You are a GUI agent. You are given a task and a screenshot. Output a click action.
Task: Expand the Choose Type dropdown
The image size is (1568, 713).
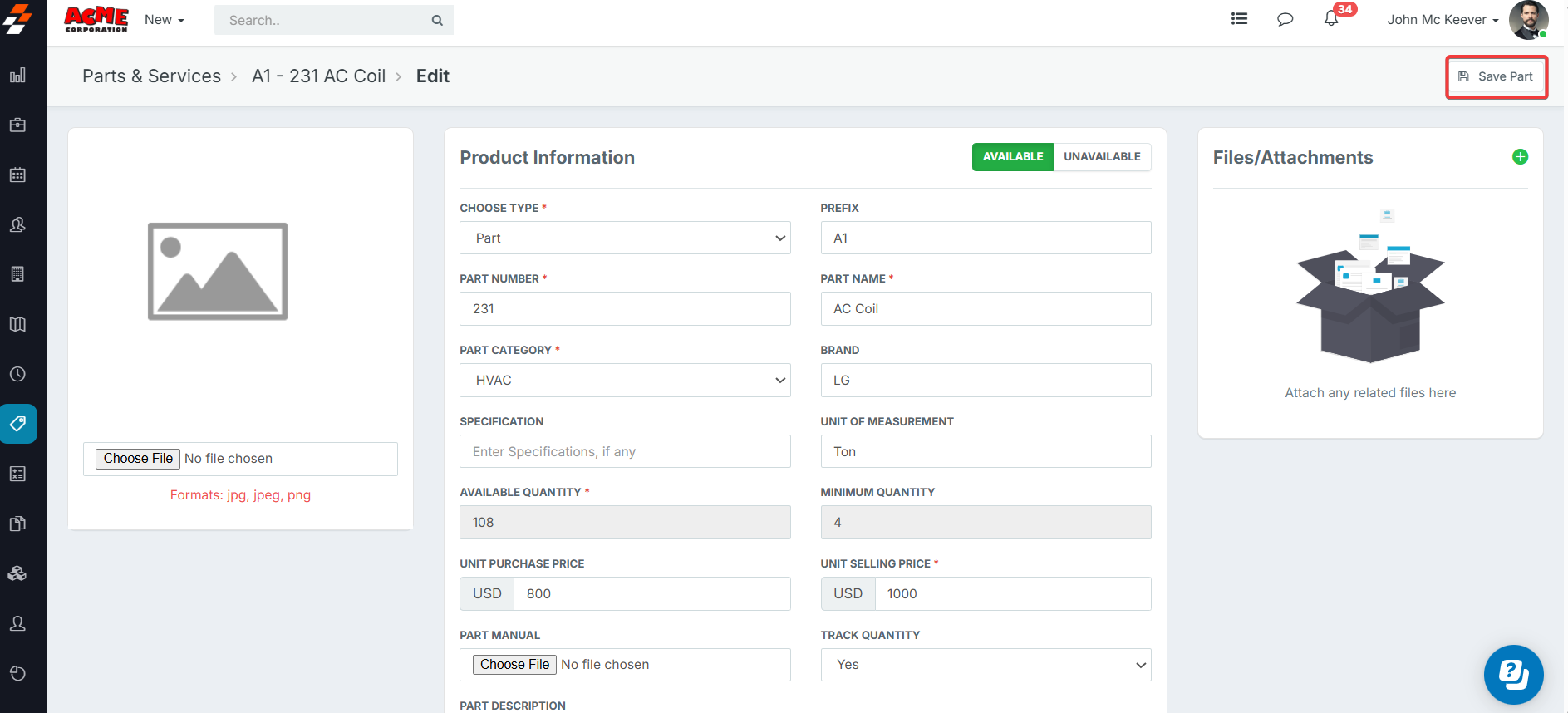click(x=625, y=238)
